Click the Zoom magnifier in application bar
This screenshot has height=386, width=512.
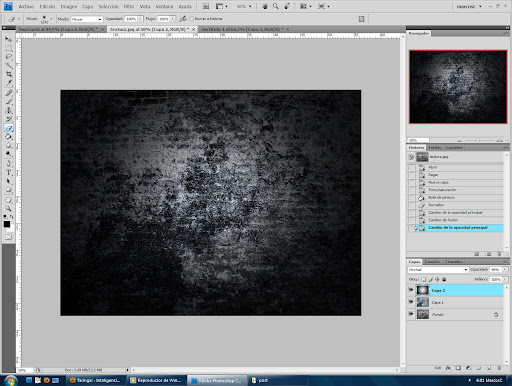(x=276, y=6)
